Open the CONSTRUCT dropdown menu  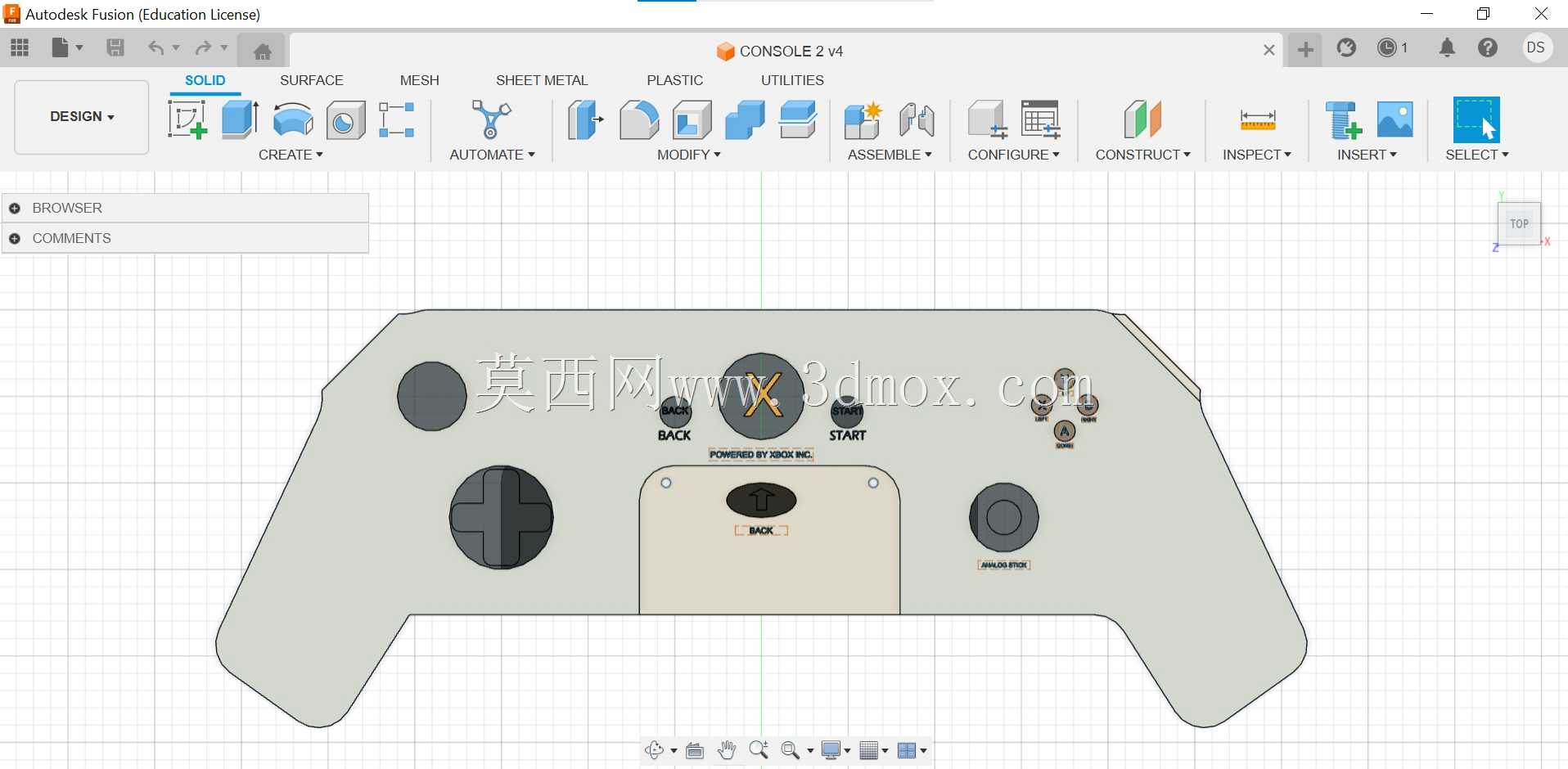[1143, 155]
